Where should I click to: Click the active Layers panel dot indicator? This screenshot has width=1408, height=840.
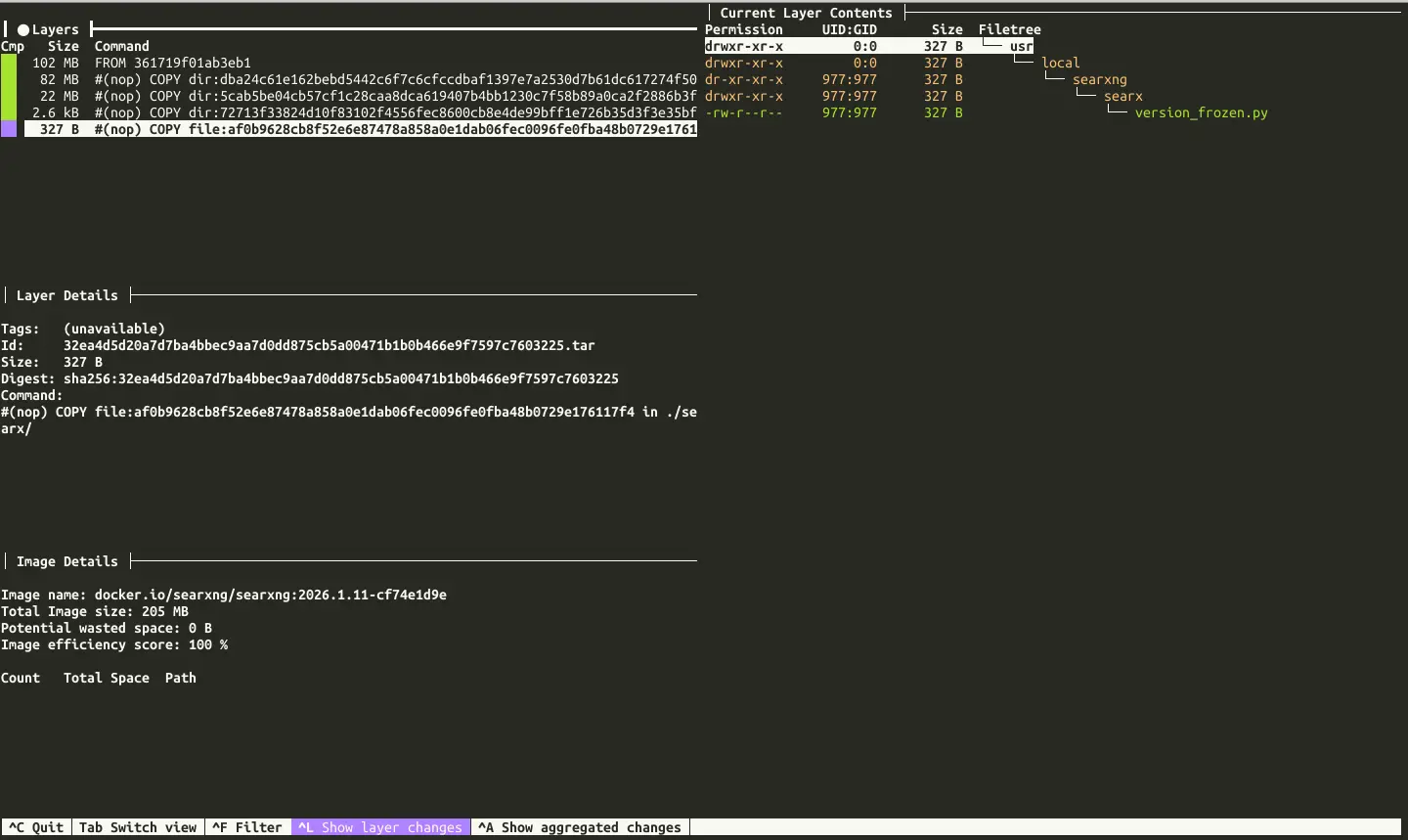23,29
